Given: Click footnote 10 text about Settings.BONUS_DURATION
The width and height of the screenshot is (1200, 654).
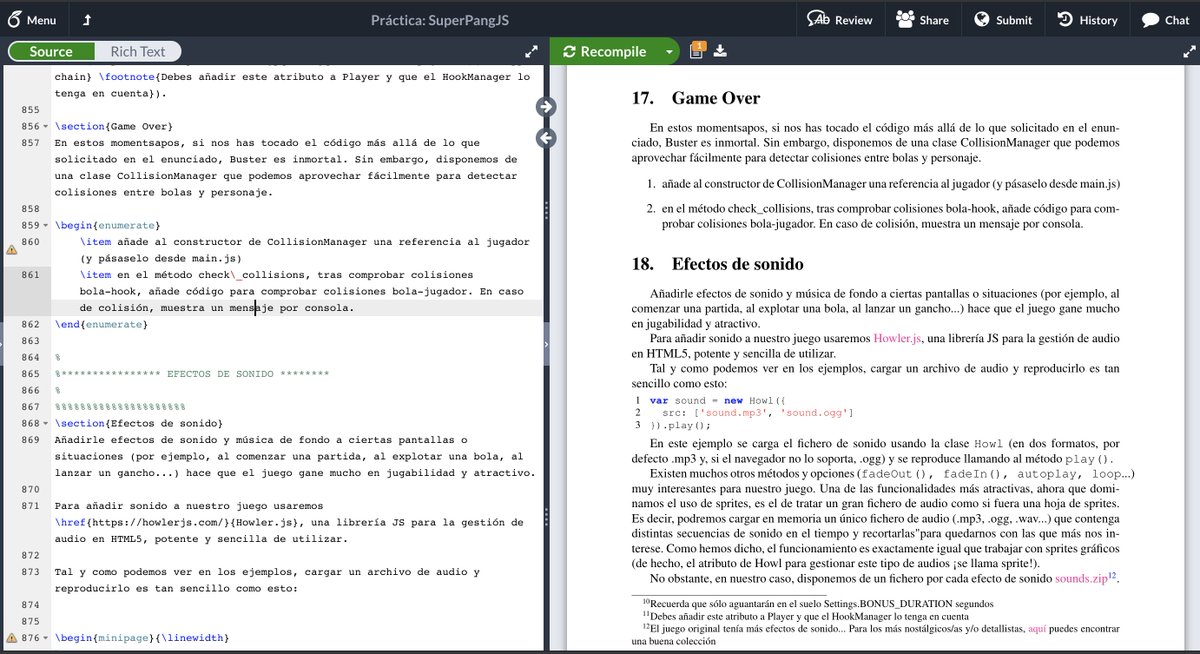Looking at the screenshot, I should 818,603.
